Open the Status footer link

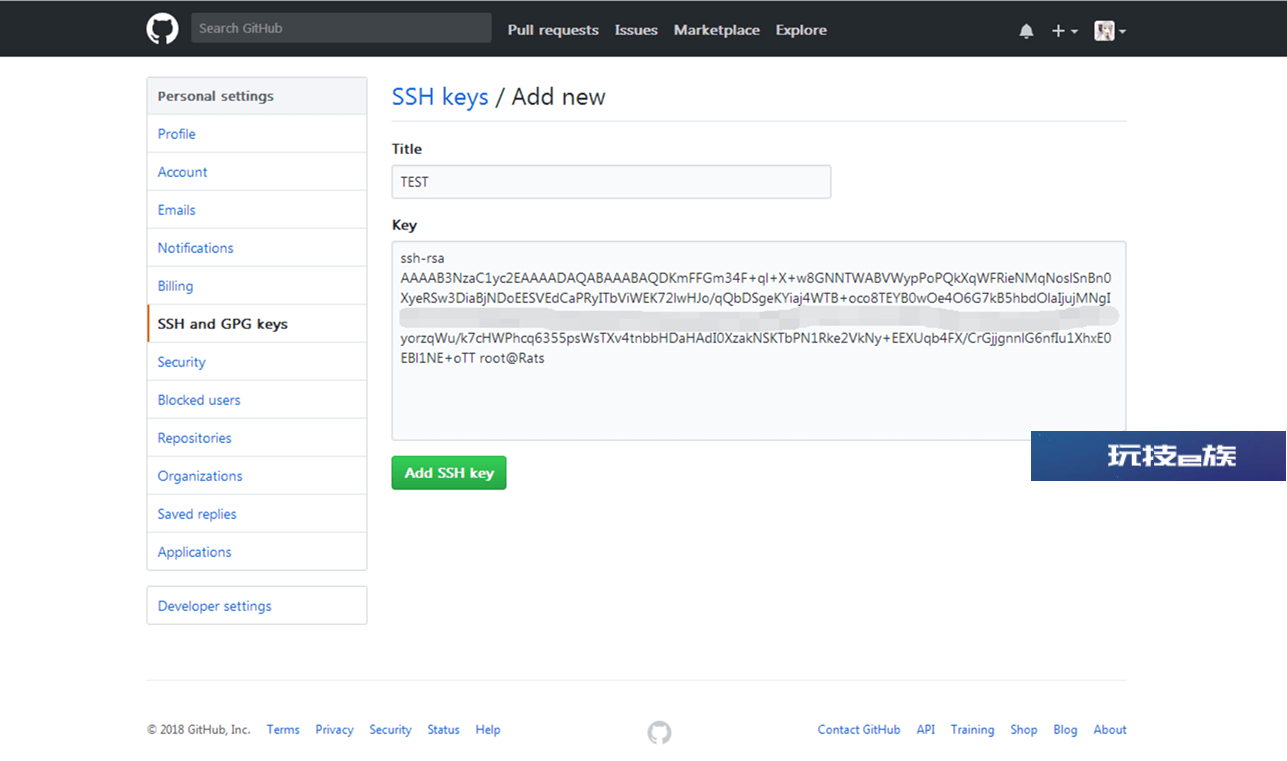point(443,730)
